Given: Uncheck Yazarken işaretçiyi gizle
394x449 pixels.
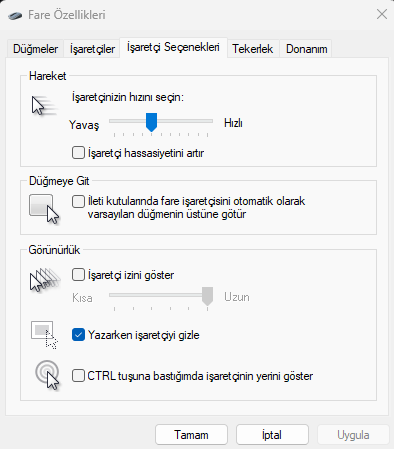Looking at the screenshot, I should pyautogui.click(x=78, y=335).
